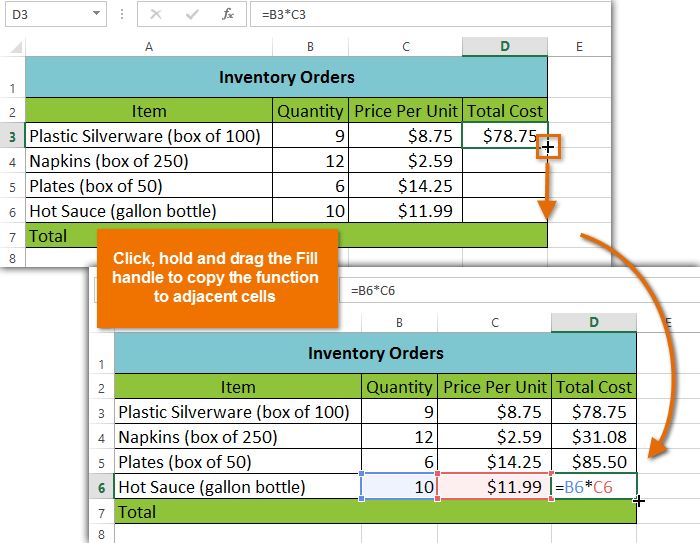Click the Total row label in top sheet
700x543 pixels.
point(48,236)
